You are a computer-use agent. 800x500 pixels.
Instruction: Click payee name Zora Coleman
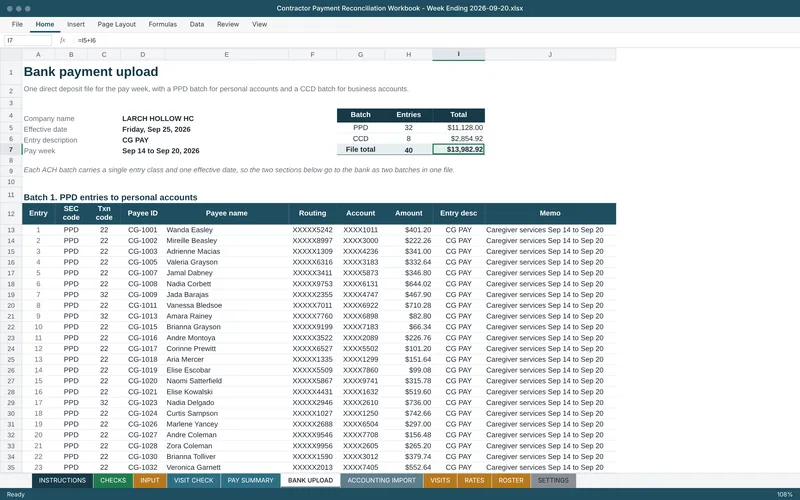tap(189, 446)
